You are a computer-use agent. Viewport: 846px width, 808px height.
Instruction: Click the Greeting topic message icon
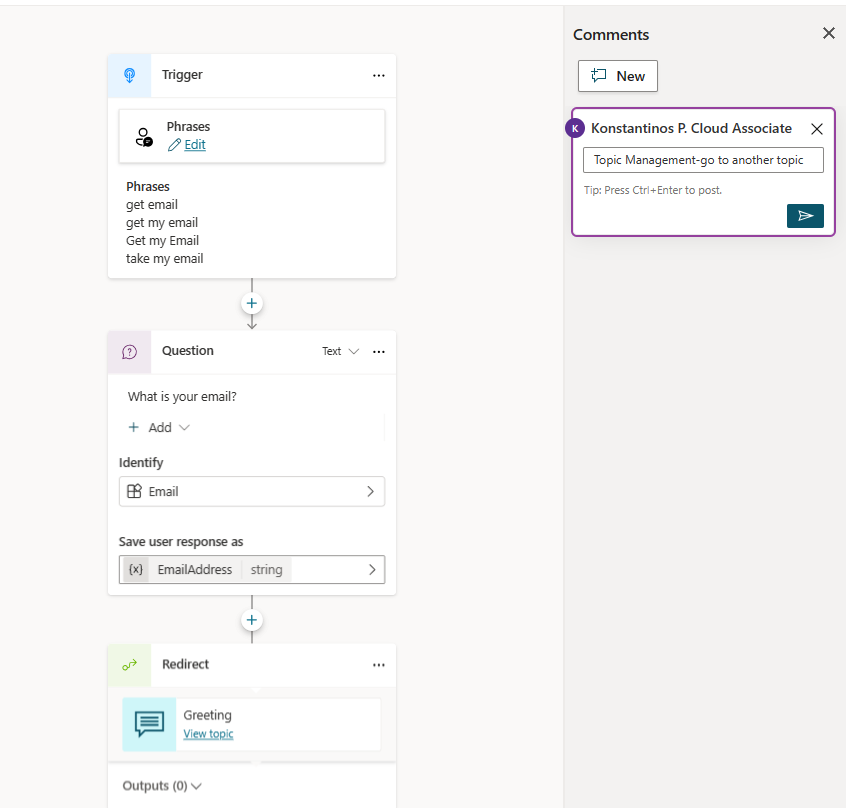[149, 724]
